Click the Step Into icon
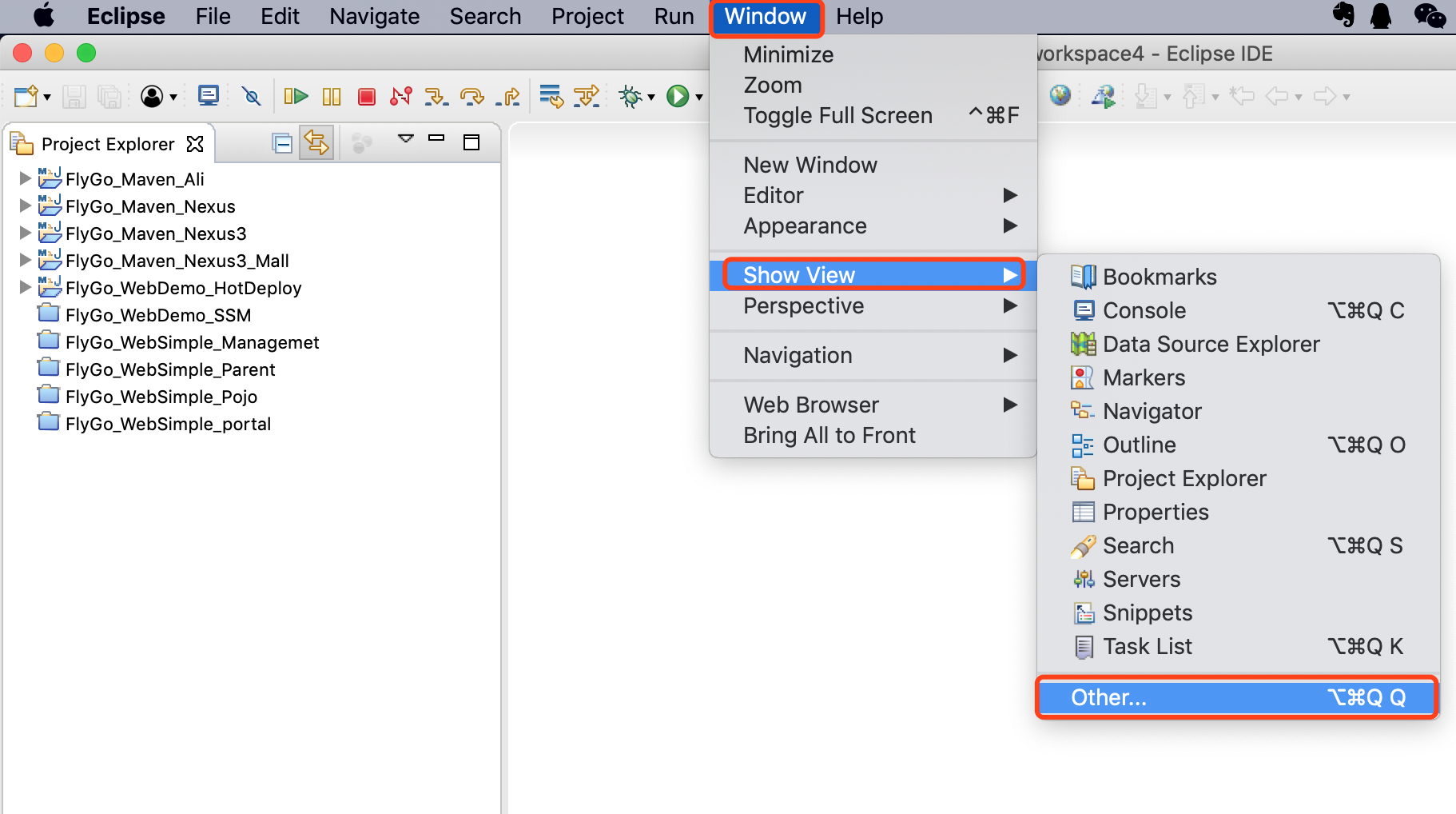The height and width of the screenshot is (814, 1456). point(436,97)
